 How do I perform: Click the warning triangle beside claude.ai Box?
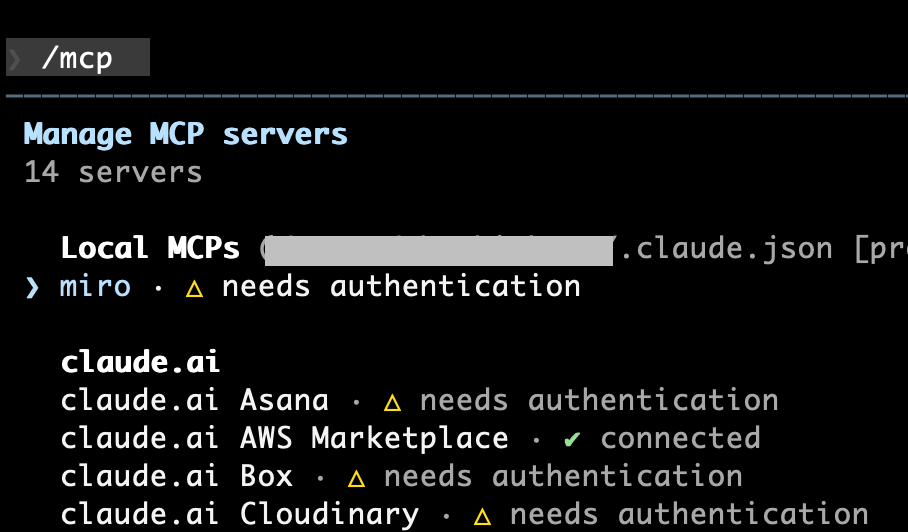point(357,477)
